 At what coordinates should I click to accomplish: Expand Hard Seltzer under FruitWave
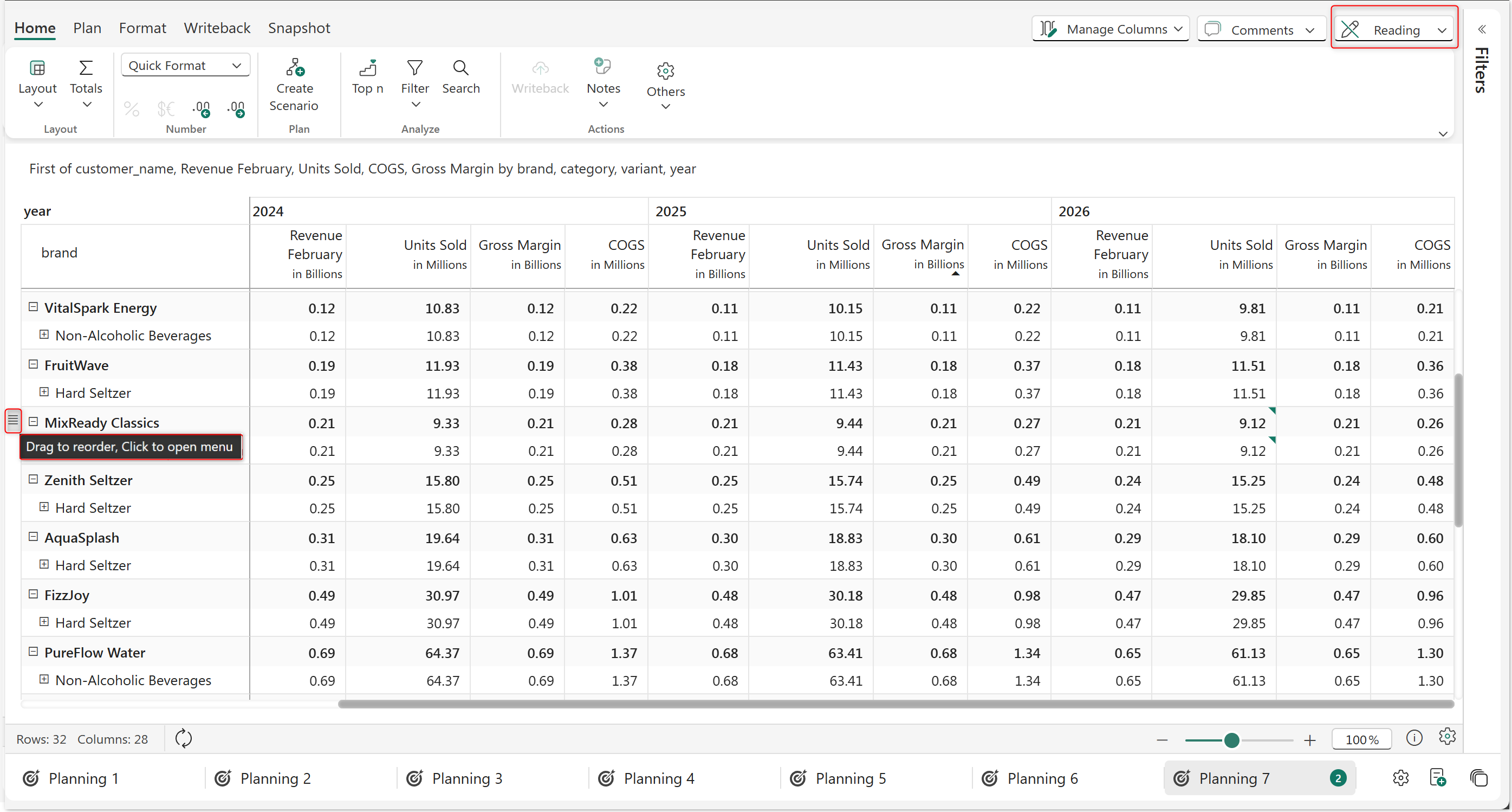pyautogui.click(x=44, y=392)
